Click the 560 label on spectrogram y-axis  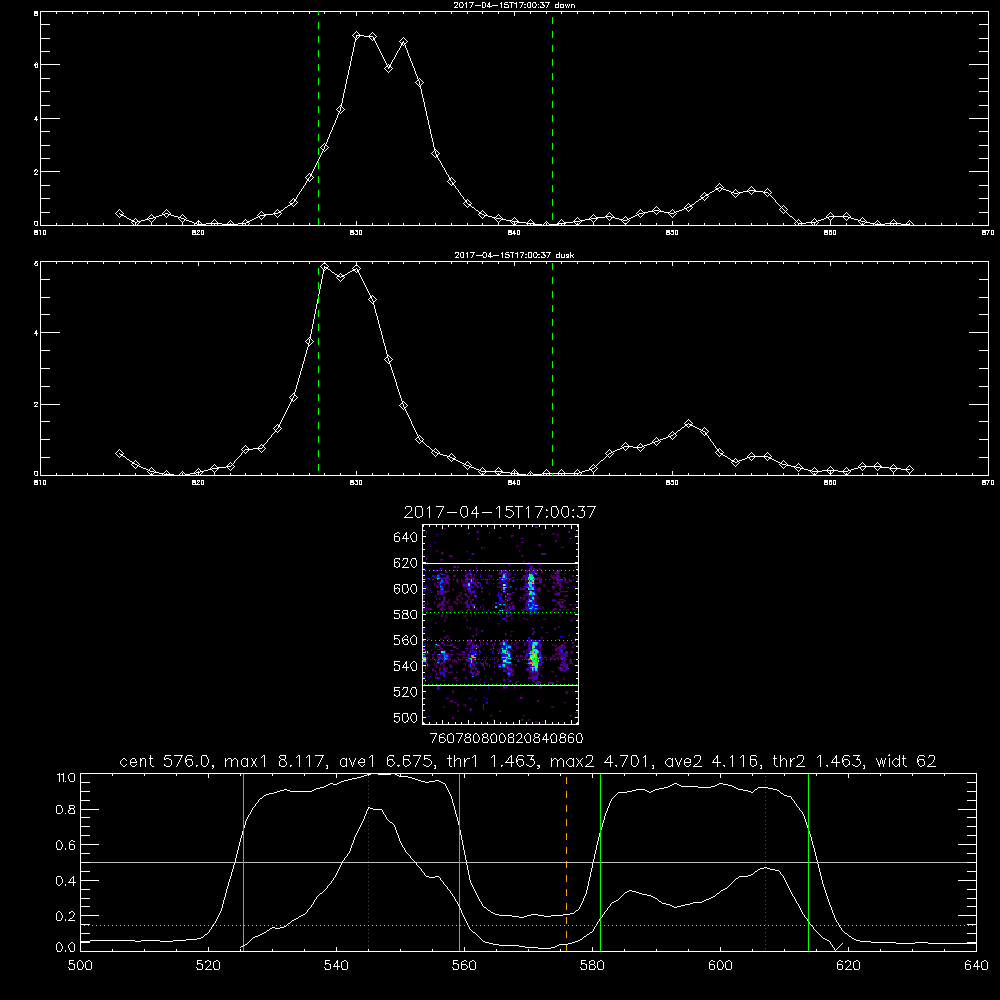pyautogui.click(x=406, y=640)
